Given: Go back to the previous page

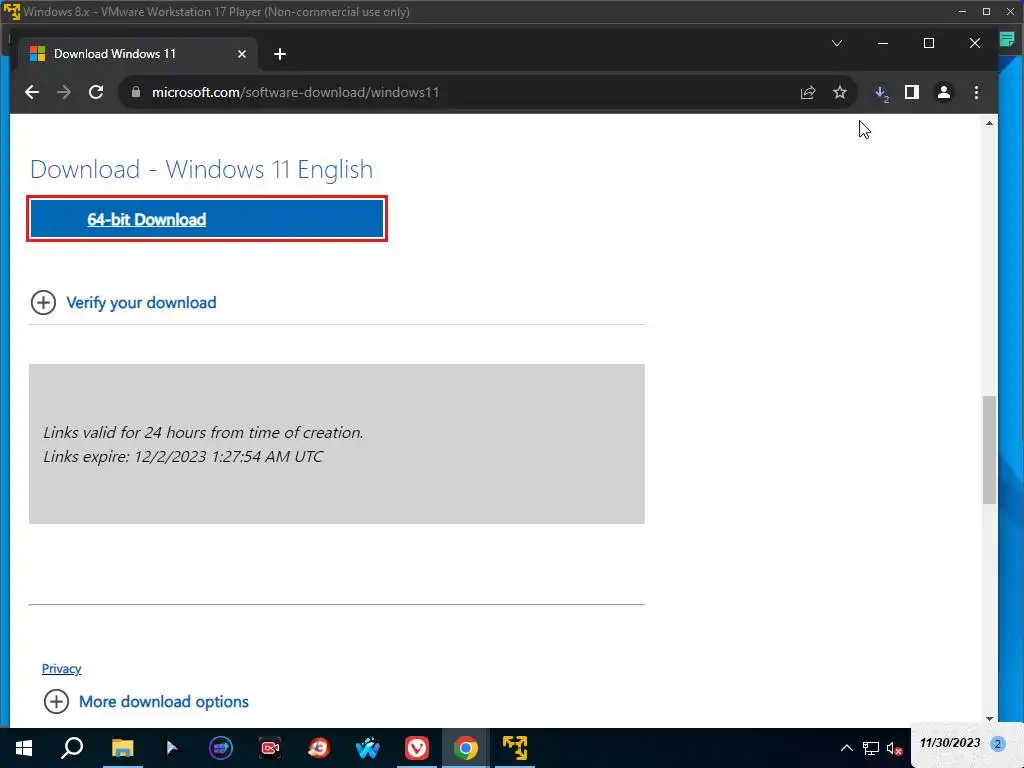Looking at the screenshot, I should [31, 92].
